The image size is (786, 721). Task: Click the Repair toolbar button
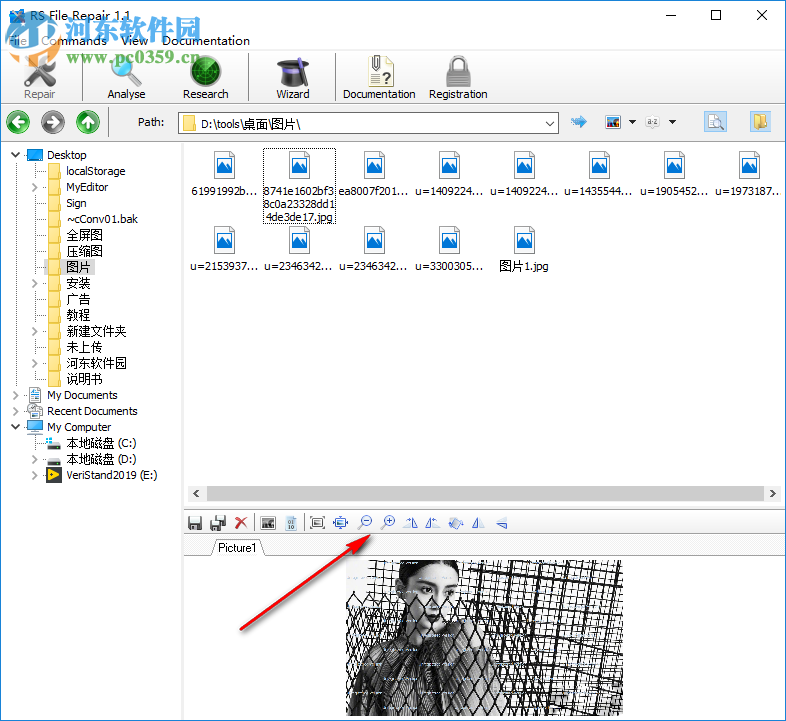click(40, 78)
